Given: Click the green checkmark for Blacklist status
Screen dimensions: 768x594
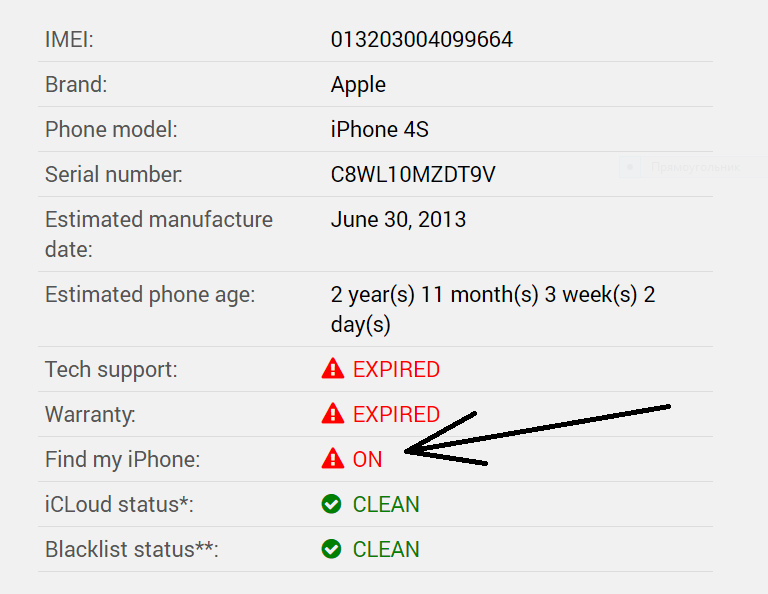Looking at the screenshot, I should click(332, 550).
